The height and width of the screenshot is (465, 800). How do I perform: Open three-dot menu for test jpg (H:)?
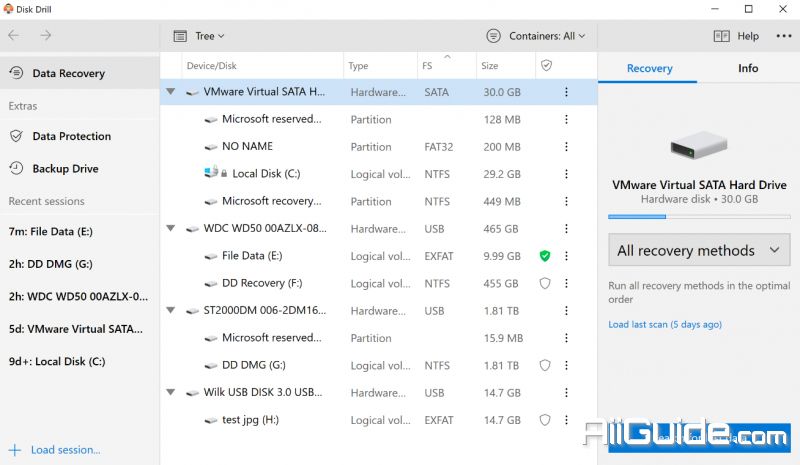566,420
